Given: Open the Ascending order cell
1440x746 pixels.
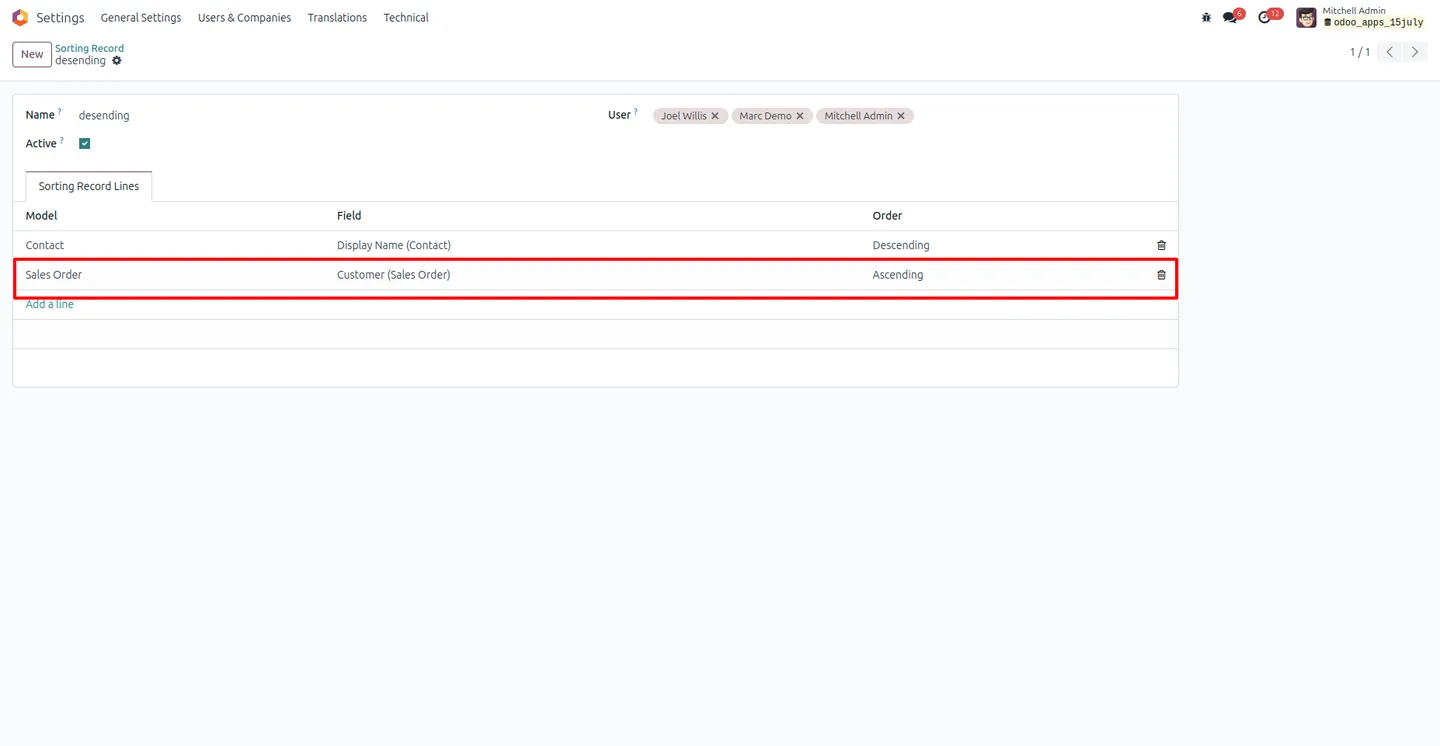Looking at the screenshot, I should (1005, 275).
